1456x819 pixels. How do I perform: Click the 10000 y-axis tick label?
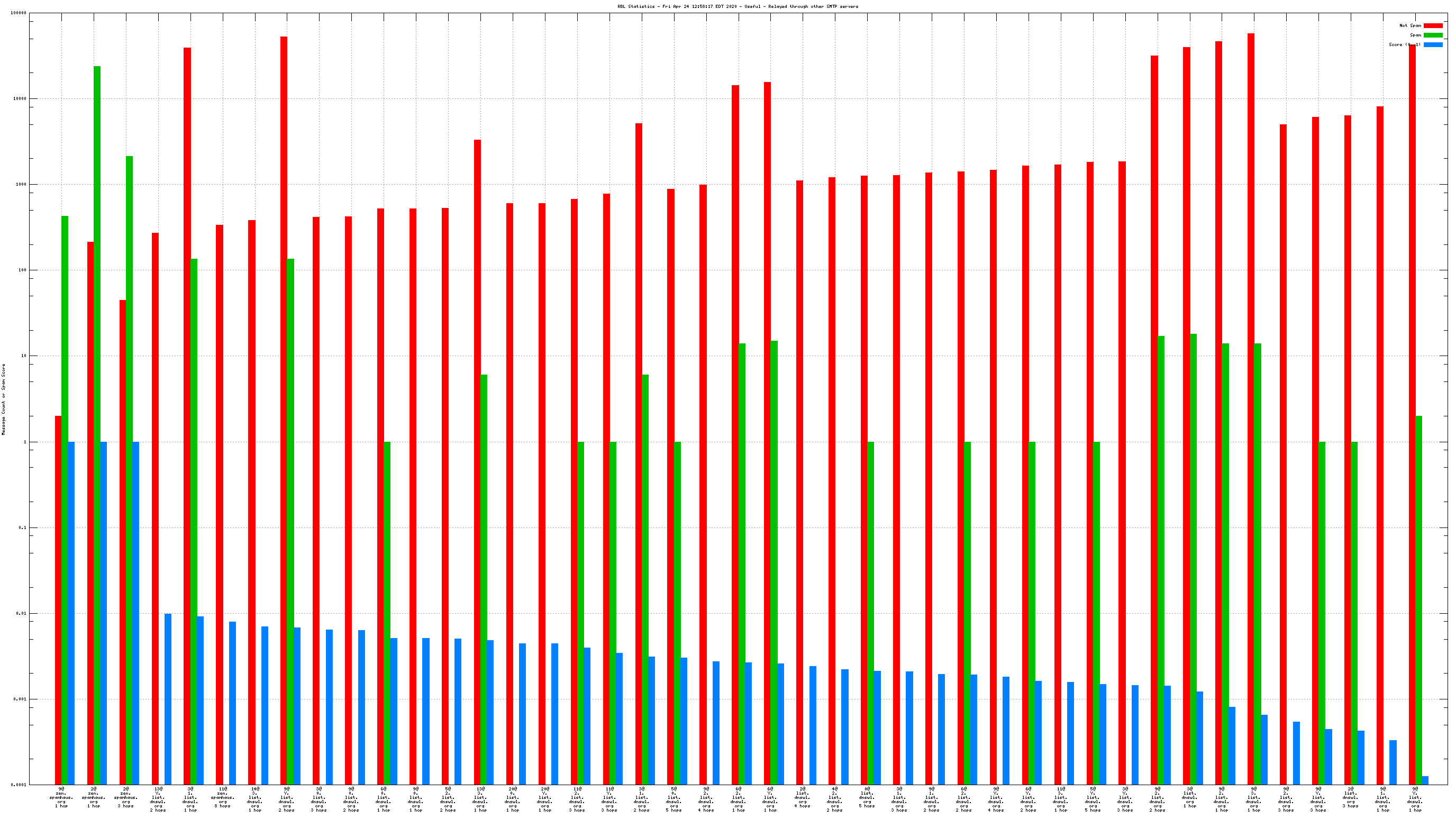(x=19, y=99)
